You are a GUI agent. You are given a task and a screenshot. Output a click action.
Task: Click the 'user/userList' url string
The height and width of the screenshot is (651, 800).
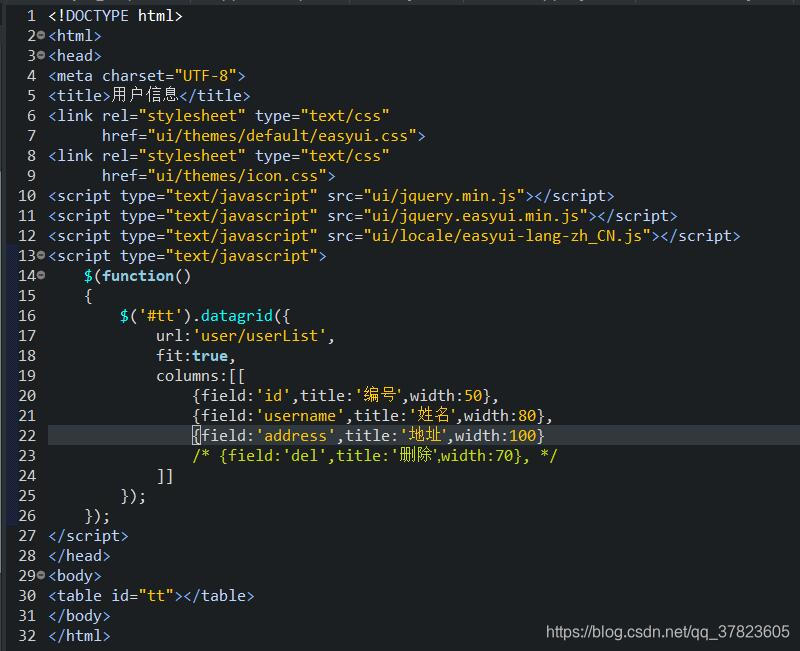260,336
